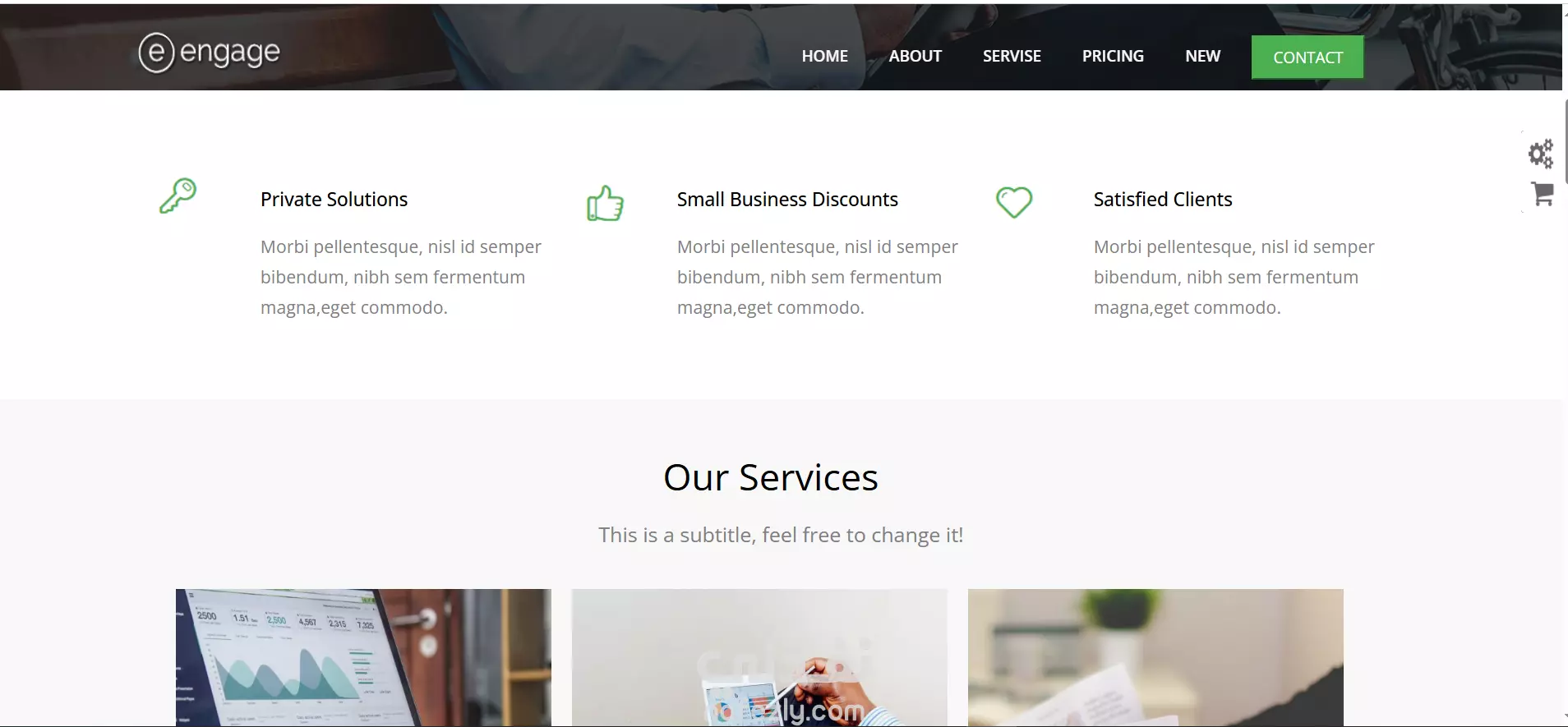Viewport: 1568px width, 727px height.
Task: Open the PRICING page link
Action: tap(1113, 56)
